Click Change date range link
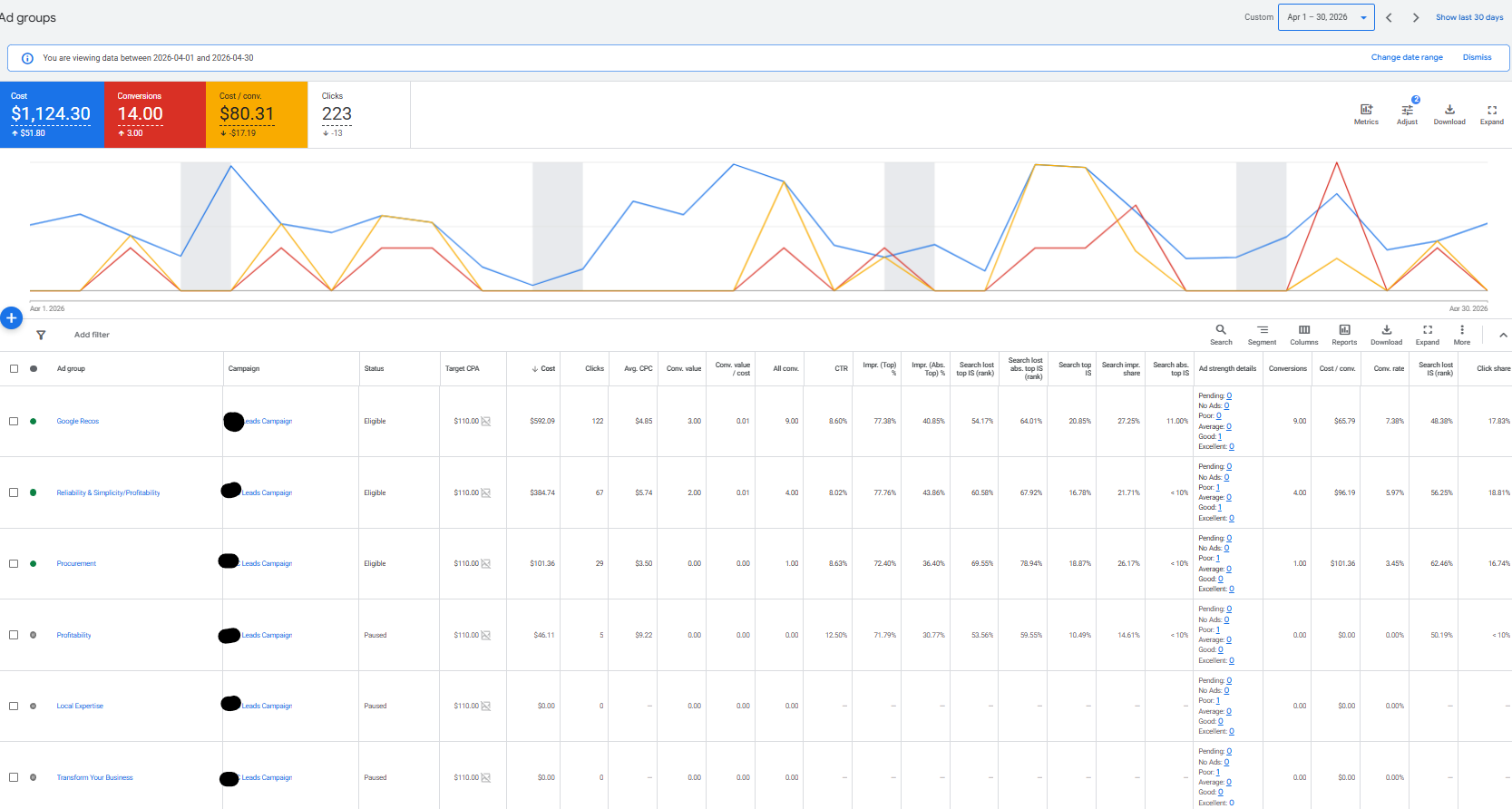1512x809 pixels. tap(1407, 57)
